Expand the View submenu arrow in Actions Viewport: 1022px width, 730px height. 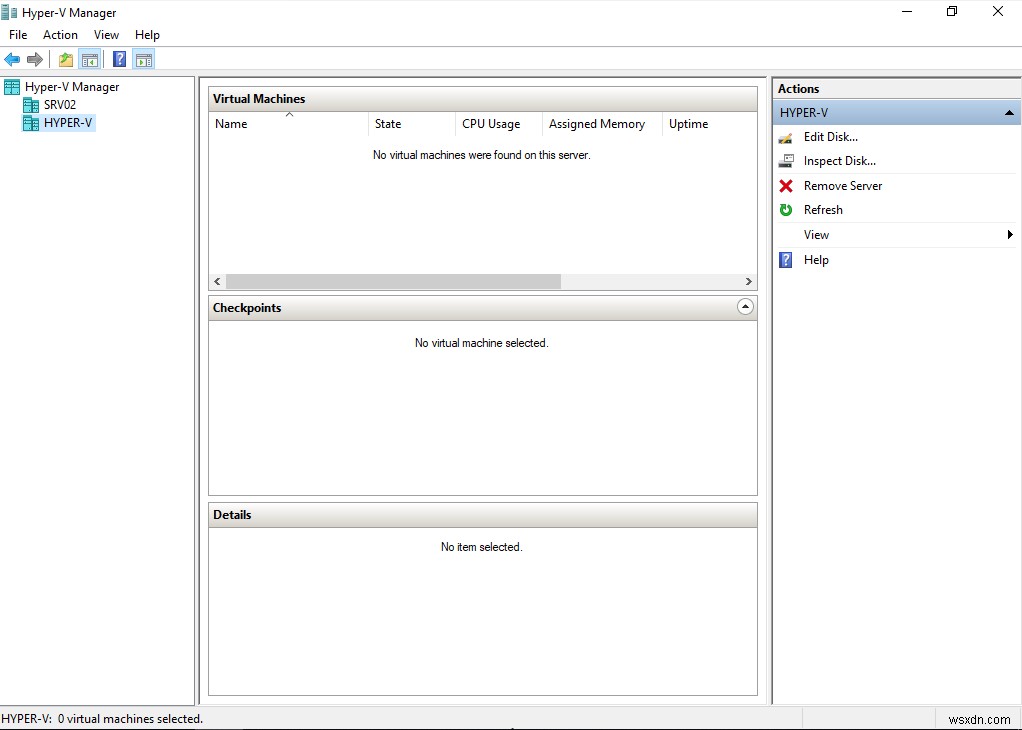click(1010, 235)
